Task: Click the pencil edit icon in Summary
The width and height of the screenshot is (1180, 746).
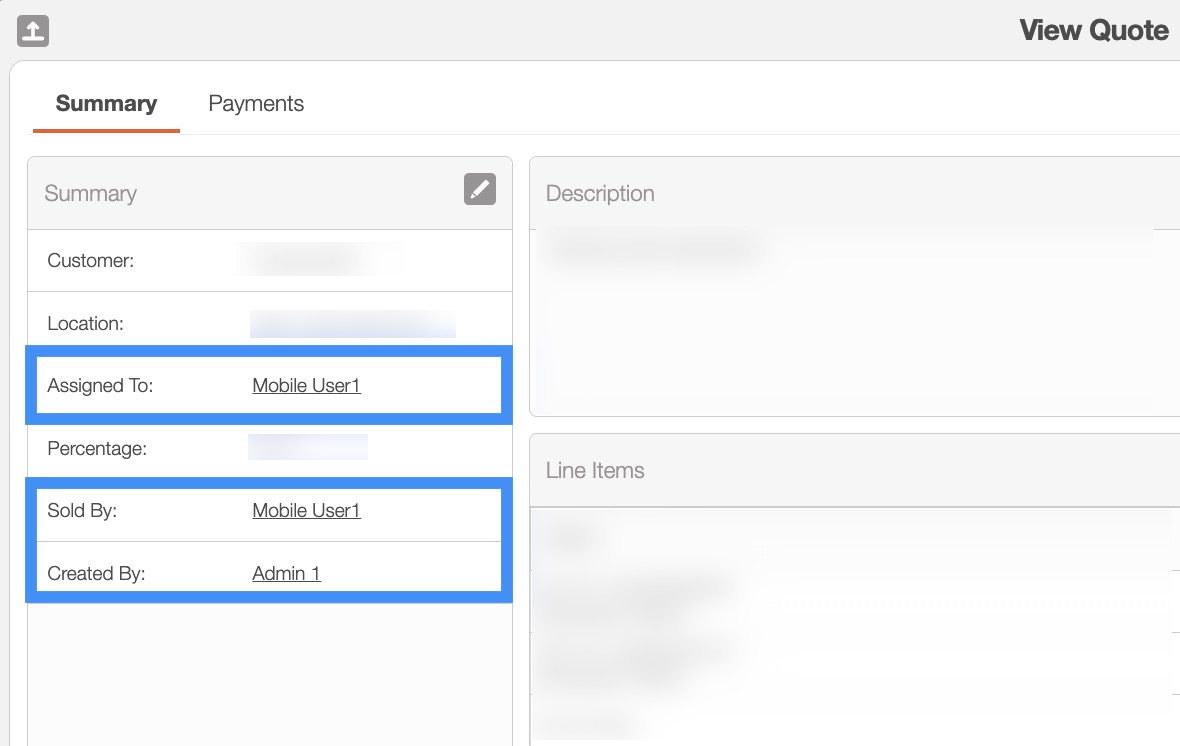Action: (480, 189)
